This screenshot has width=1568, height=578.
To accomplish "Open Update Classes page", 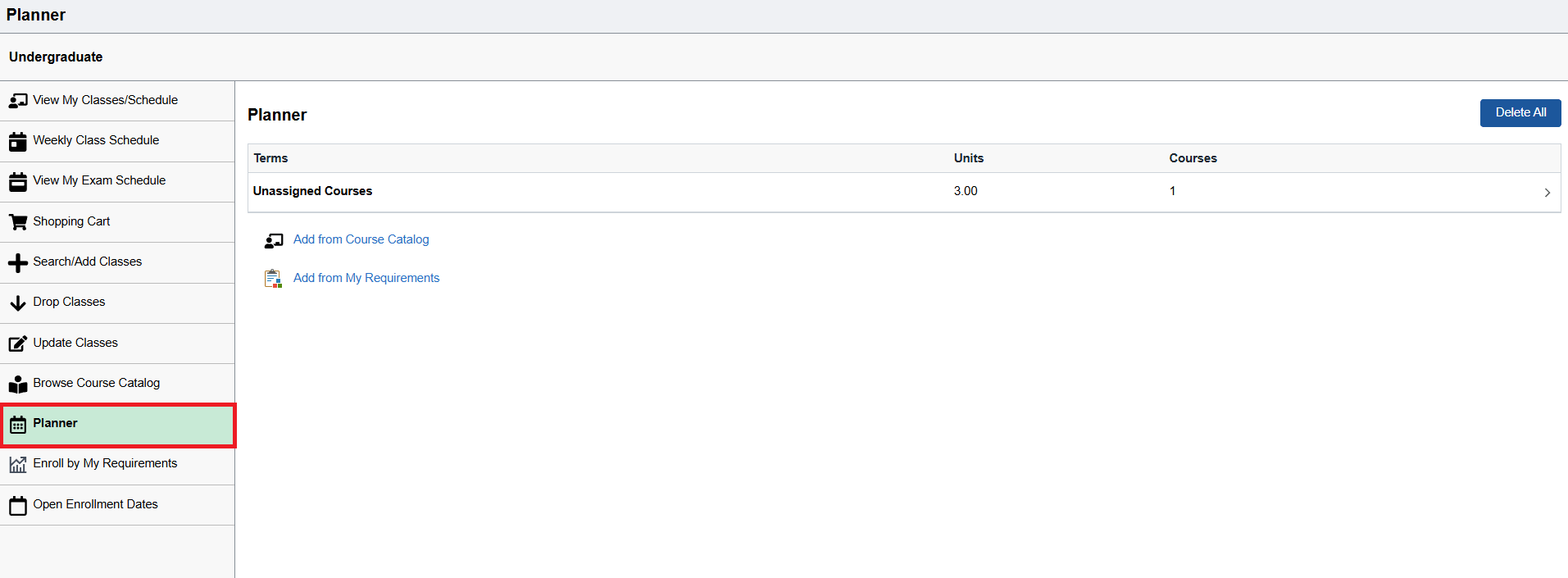I will click(117, 344).
